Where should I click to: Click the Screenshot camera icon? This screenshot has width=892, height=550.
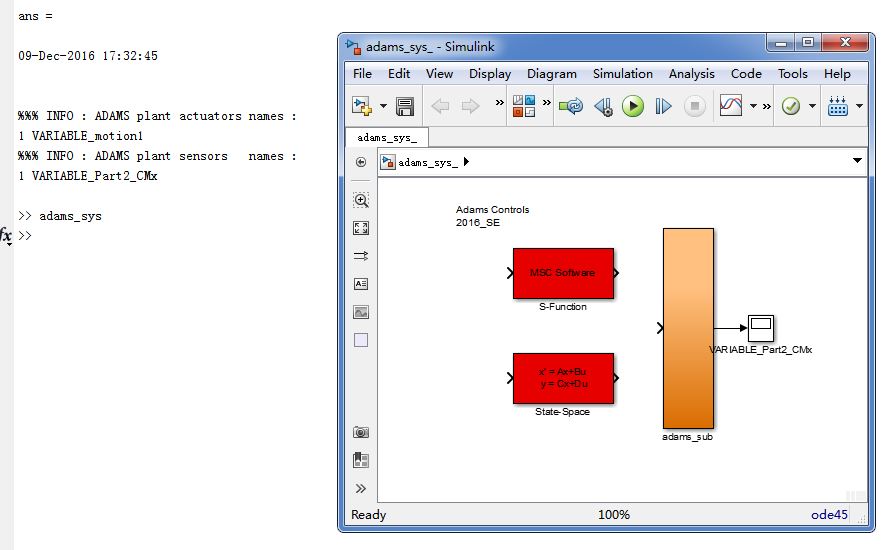pyautogui.click(x=361, y=432)
